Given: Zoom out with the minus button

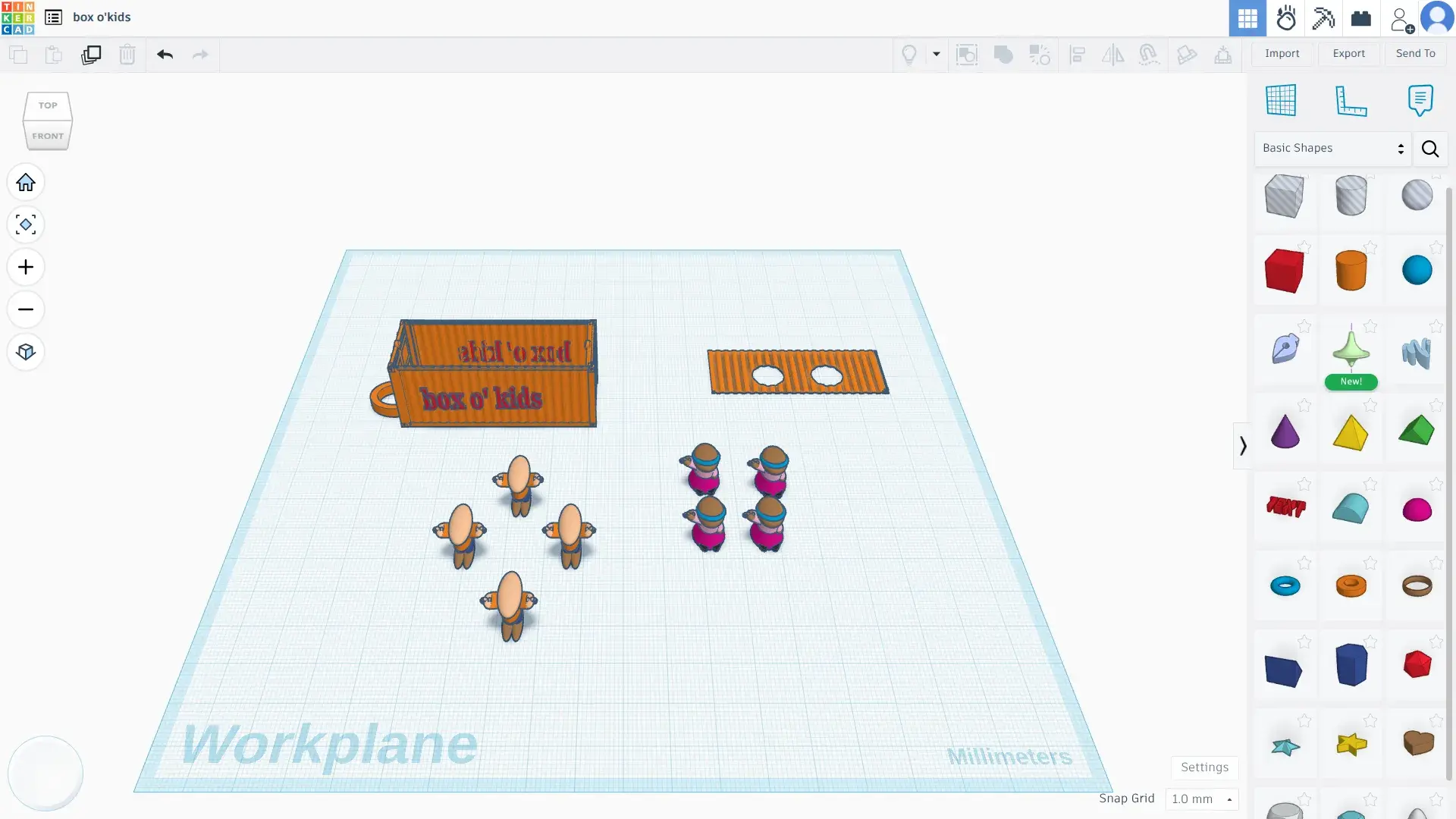Looking at the screenshot, I should pyautogui.click(x=26, y=310).
